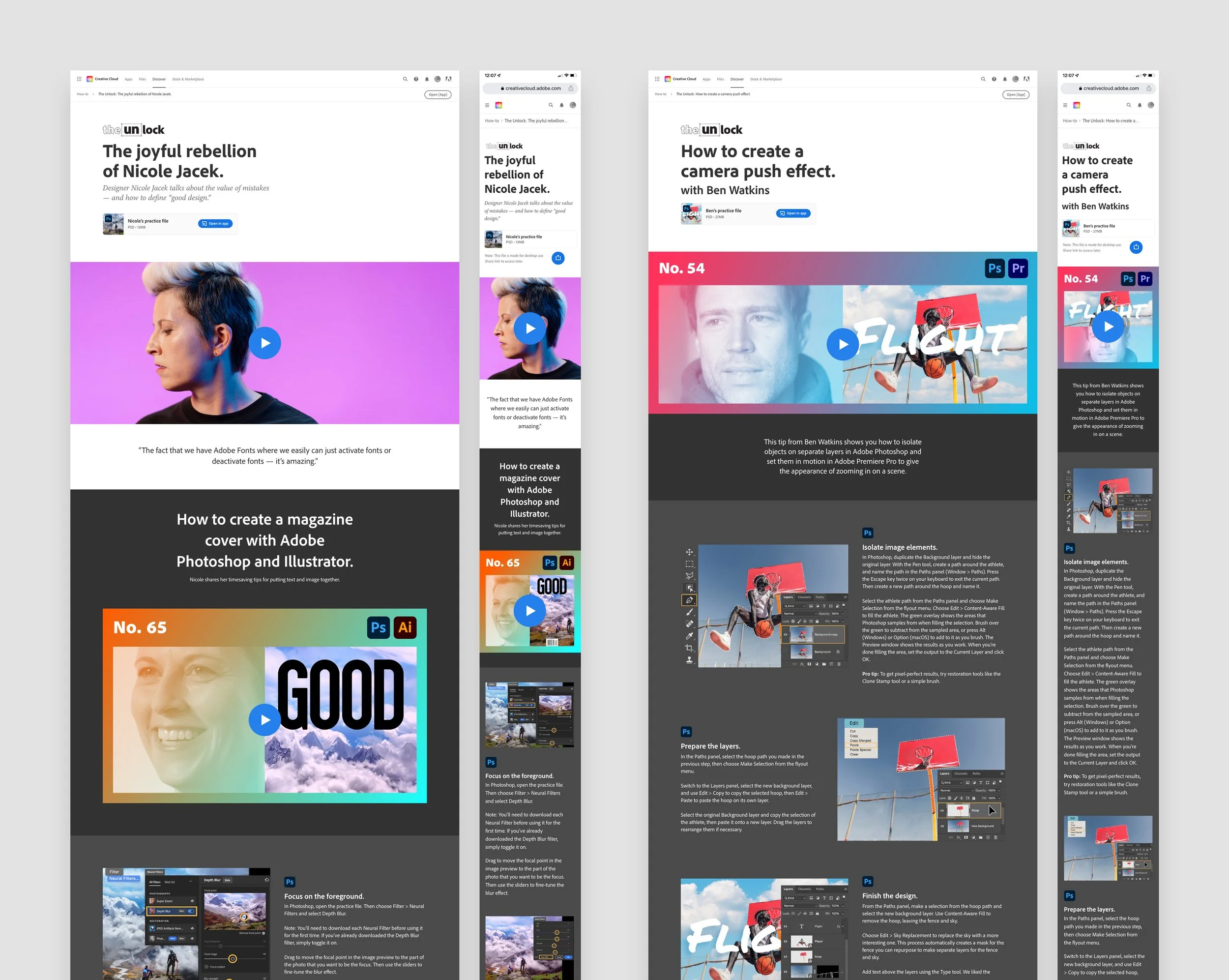Click the Open [App] button on the Nicole Jacek desktop page
Screen dimensions: 1229x980
(437, 94)
